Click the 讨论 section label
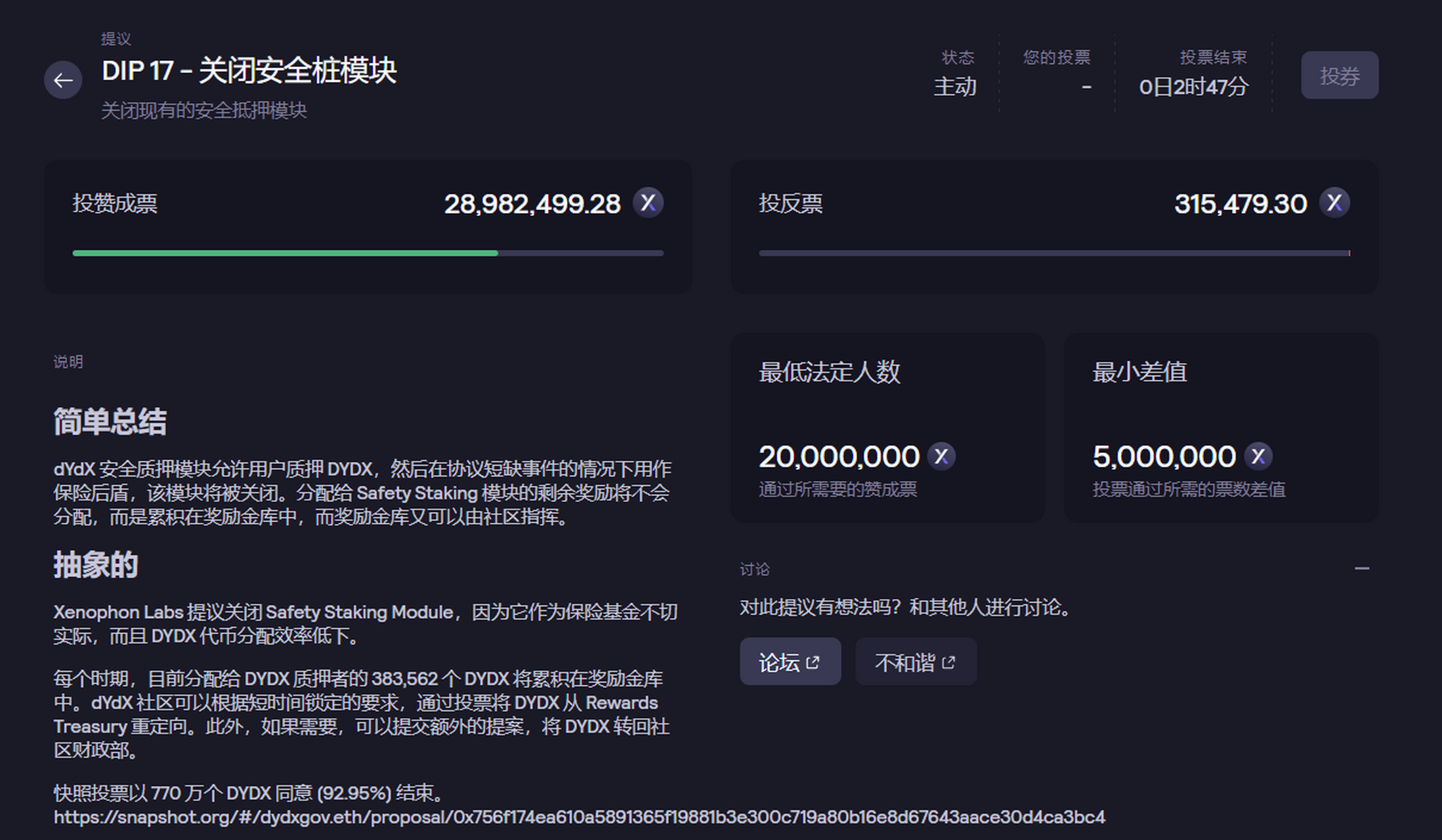 coord(755,569)
